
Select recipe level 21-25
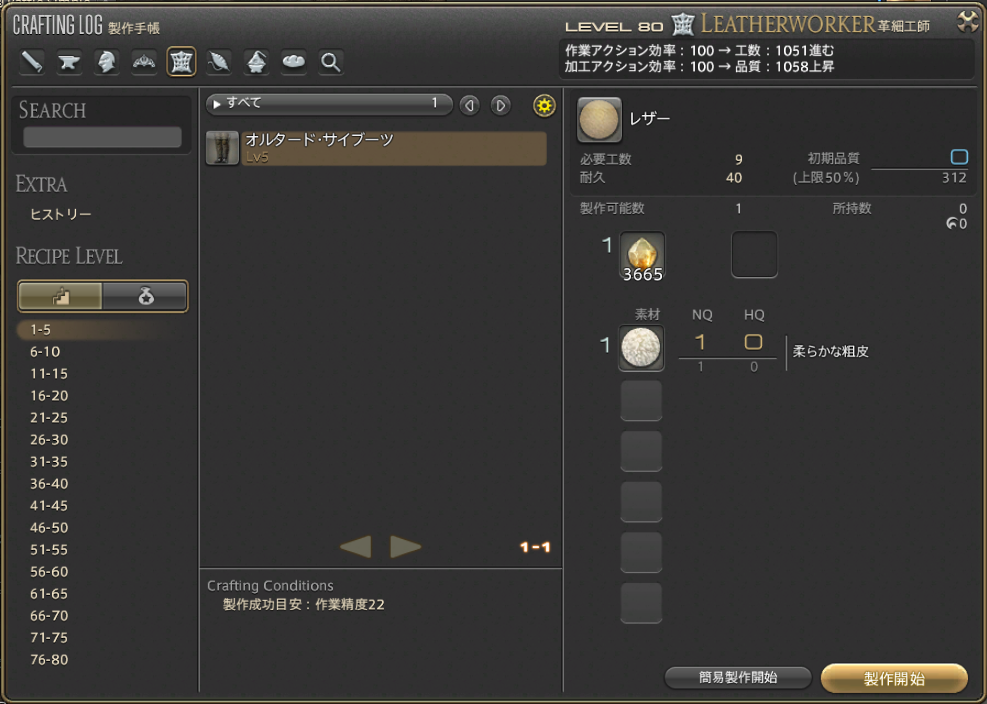(48, 417)
